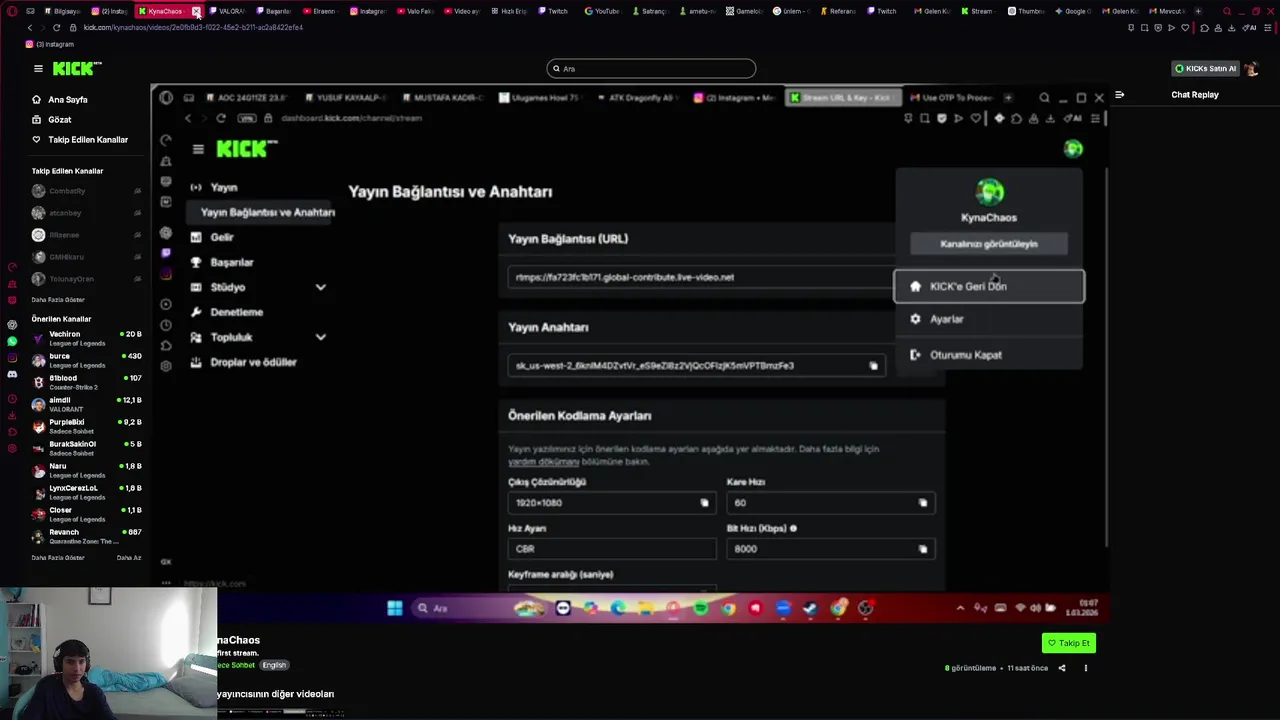Switch to the Thumbnail browser tab
Screen dimensions: 1280x720
[1025, 11]
